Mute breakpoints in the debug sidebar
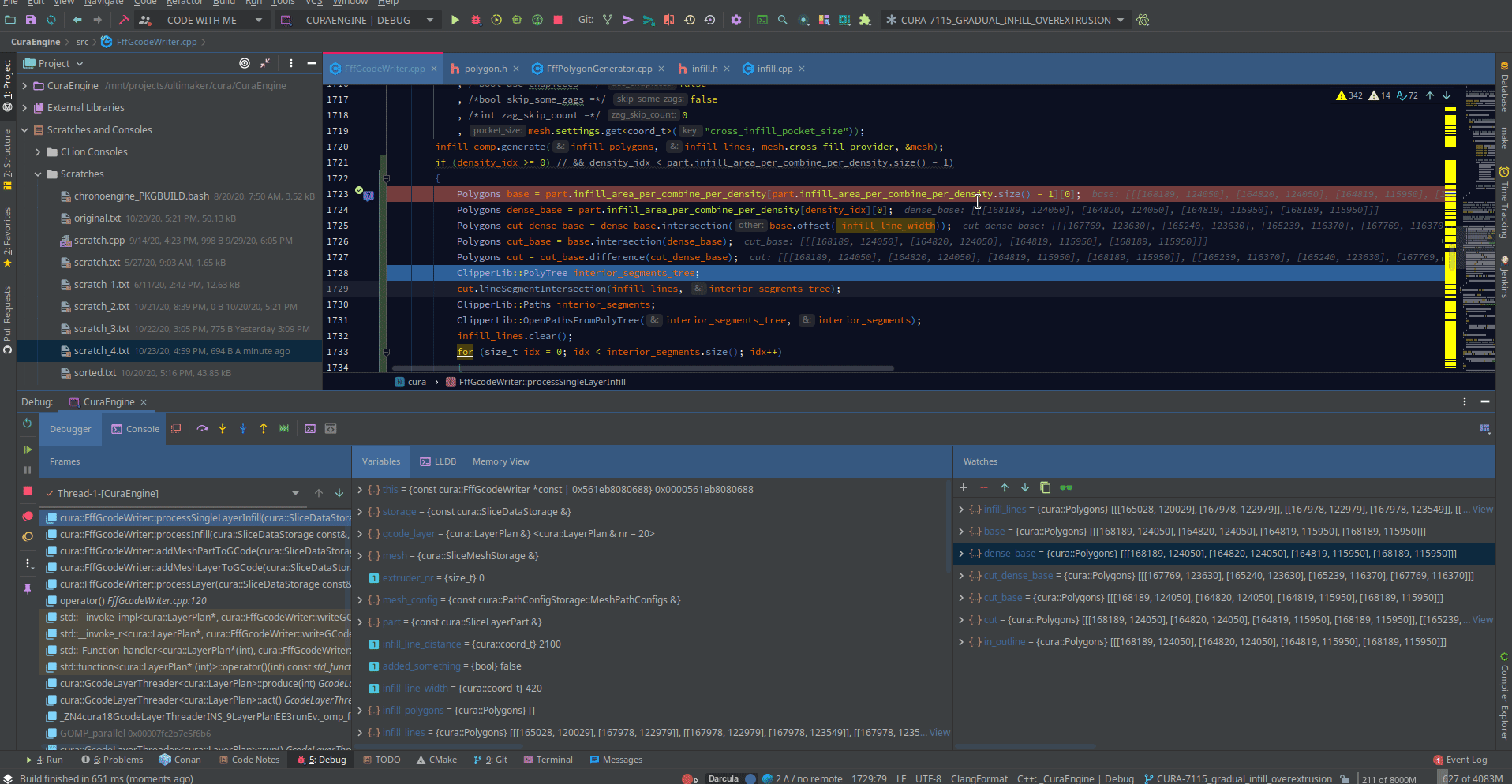Viewport: 1512px width, 784px height. coord(28,536)
